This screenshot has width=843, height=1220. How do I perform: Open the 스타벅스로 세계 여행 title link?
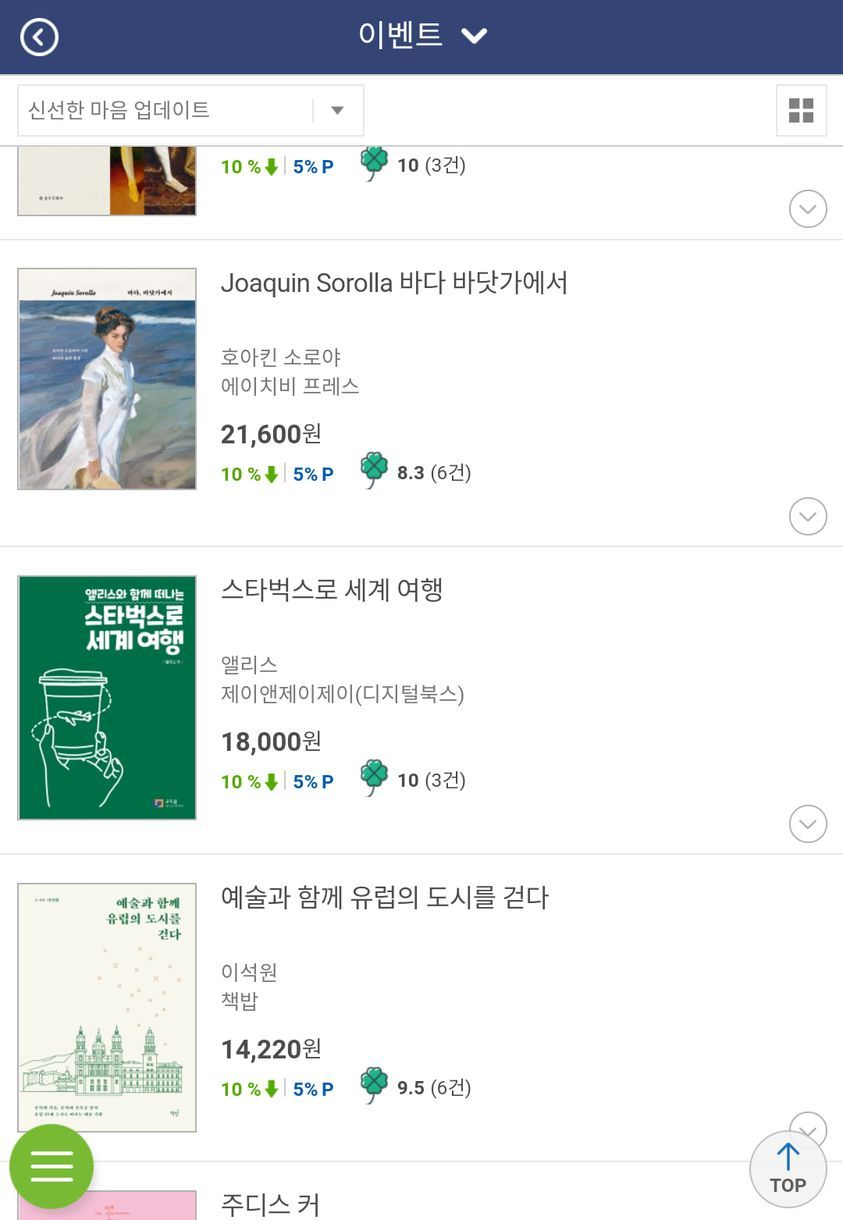tap(332, 590)
